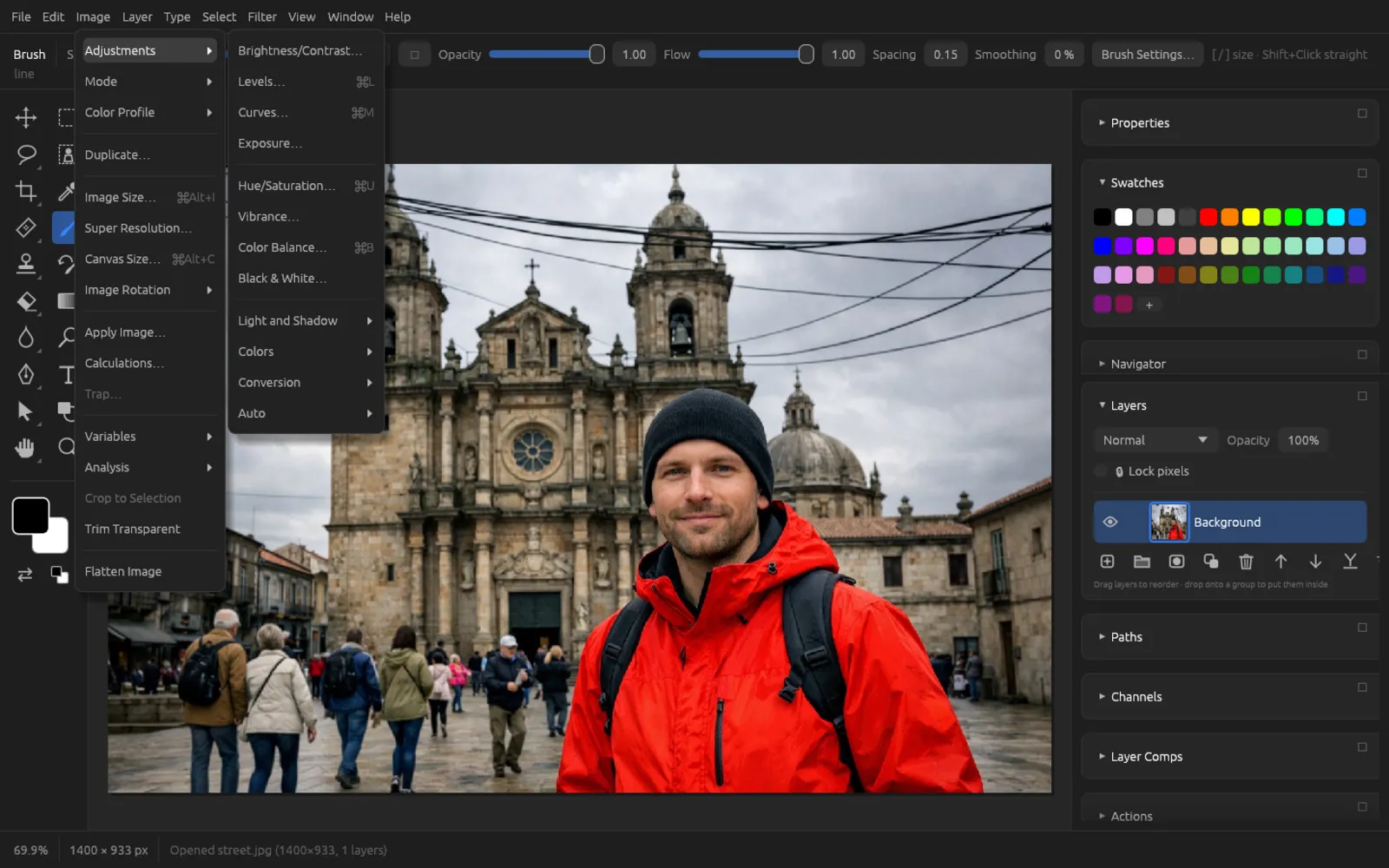Expand the Properties panel
Image resolution: width=1389 pixels, height=868 pixels.
(1102, 123)
